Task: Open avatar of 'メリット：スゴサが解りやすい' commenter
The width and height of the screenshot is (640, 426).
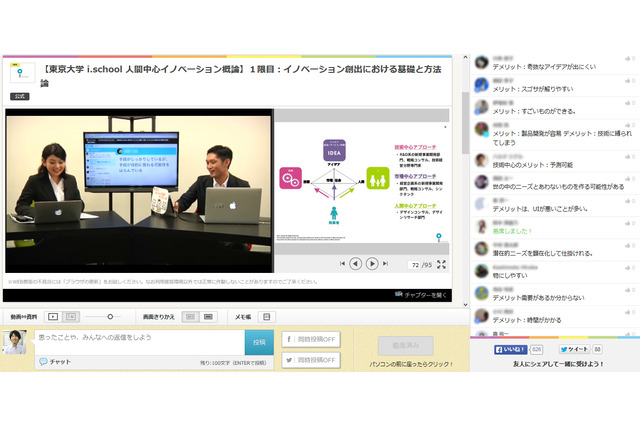Action: [482, 84]
